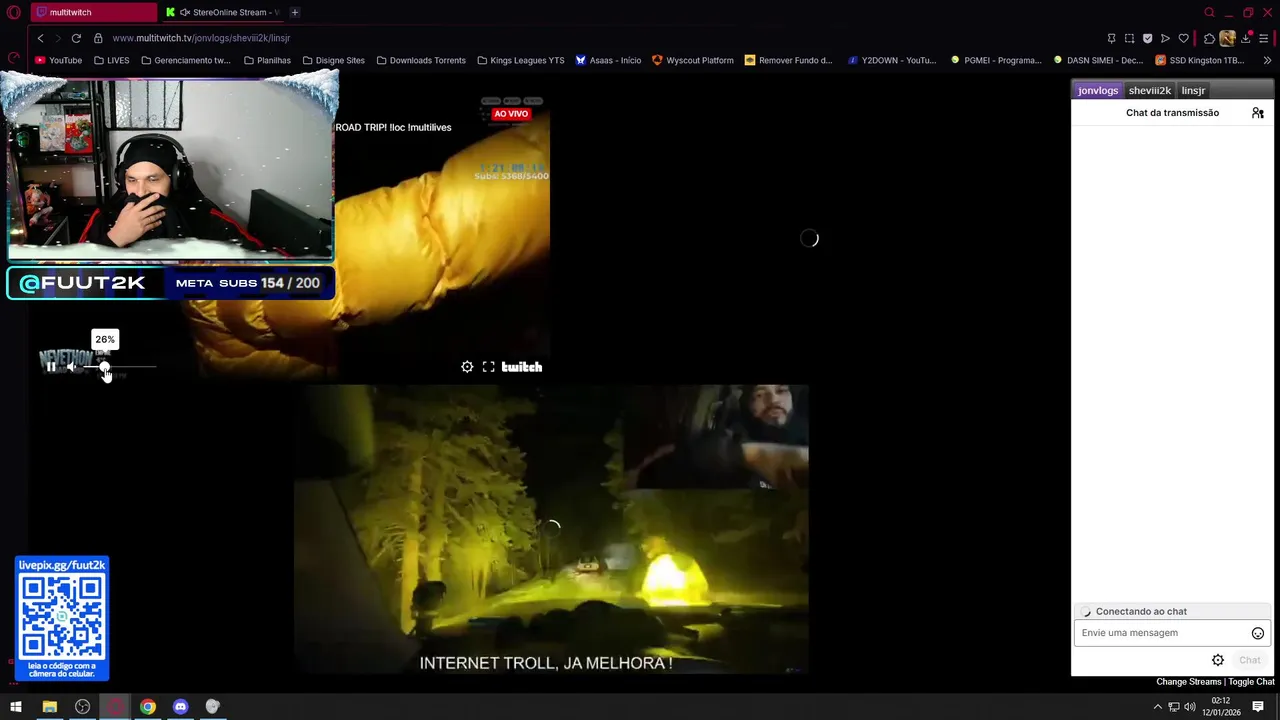Select the jonvlogs chat tab

(1098, 90)
